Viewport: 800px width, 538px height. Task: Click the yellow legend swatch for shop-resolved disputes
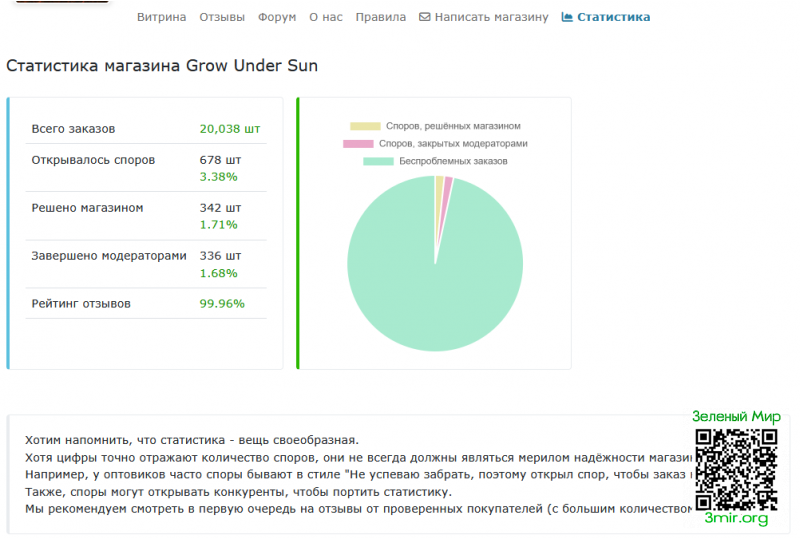(x=365, y=126)
